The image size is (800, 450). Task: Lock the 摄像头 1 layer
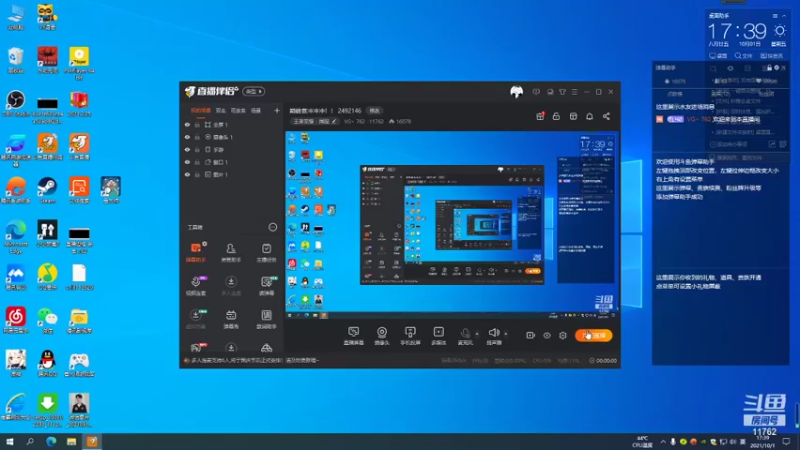(197, 137)
